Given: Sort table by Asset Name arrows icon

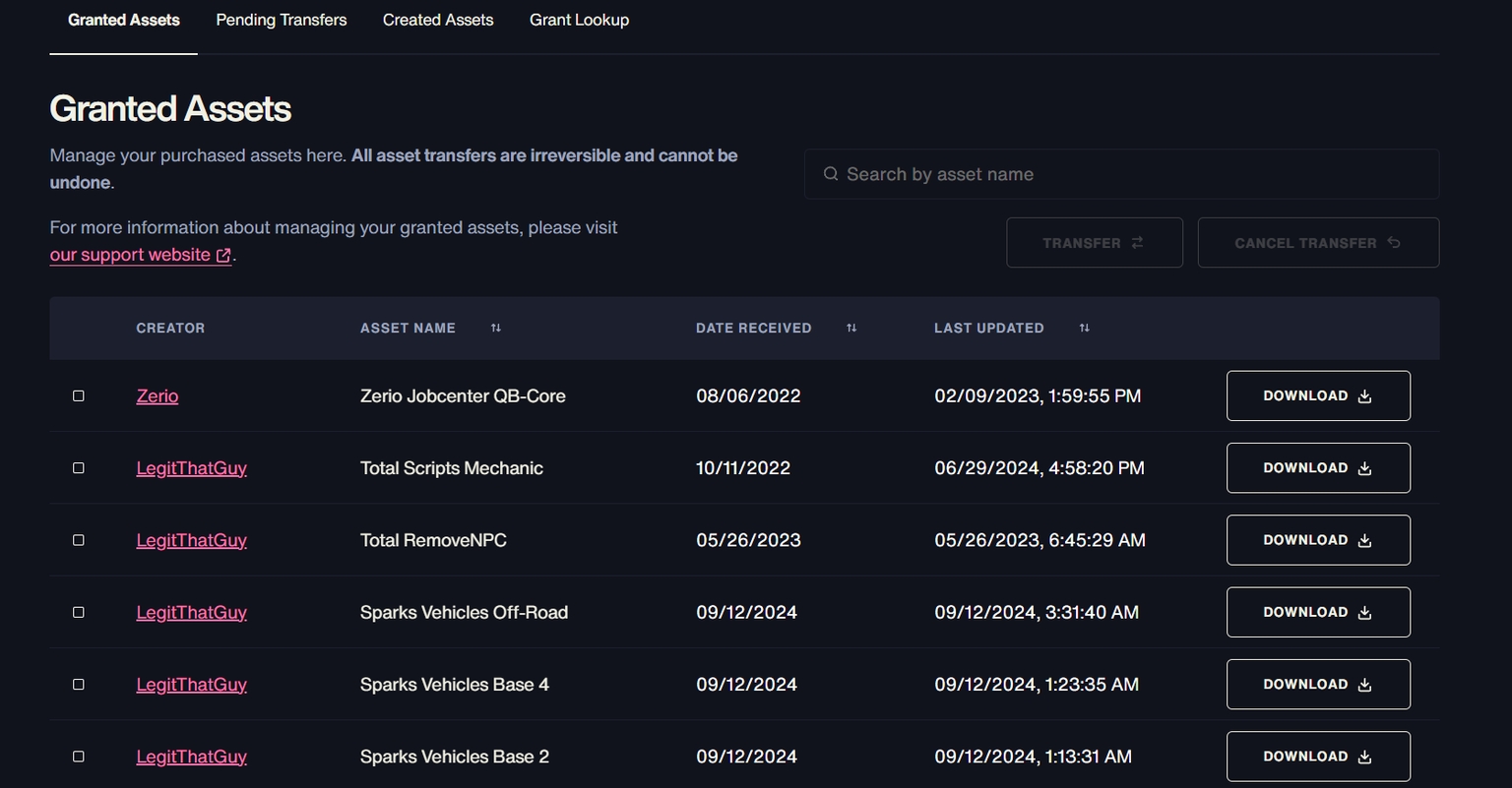Looking at the screenshot, I should click(x=496, y=328).
